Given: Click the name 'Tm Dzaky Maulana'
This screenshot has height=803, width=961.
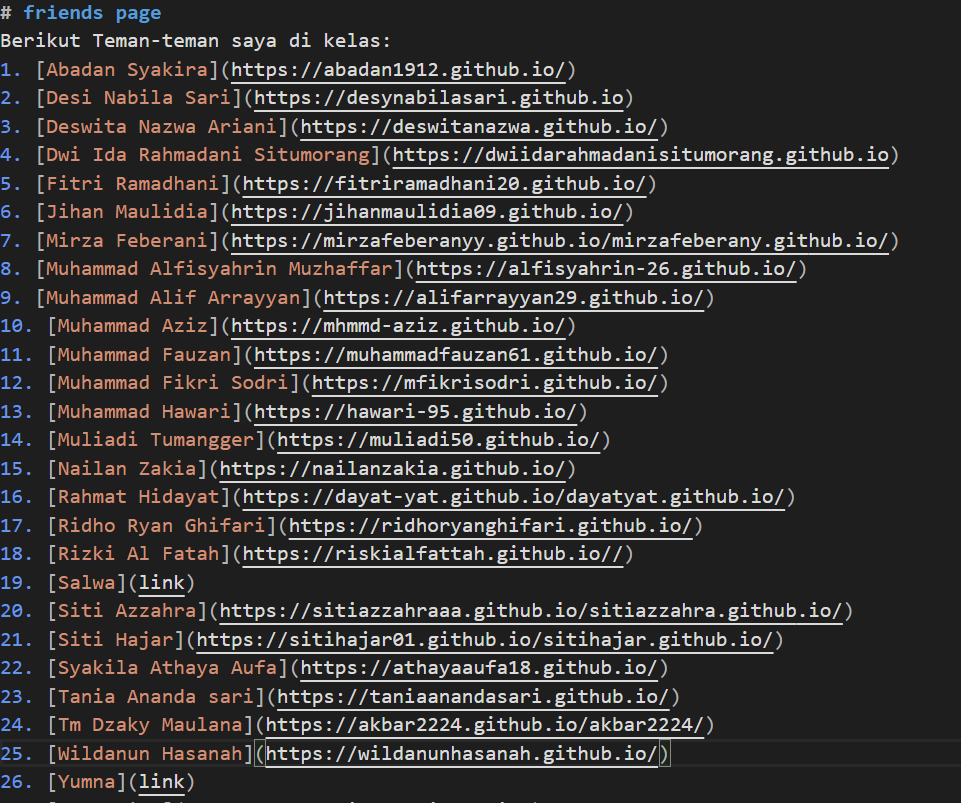Looking at the screenshot, I should click(x=150, y=725).
